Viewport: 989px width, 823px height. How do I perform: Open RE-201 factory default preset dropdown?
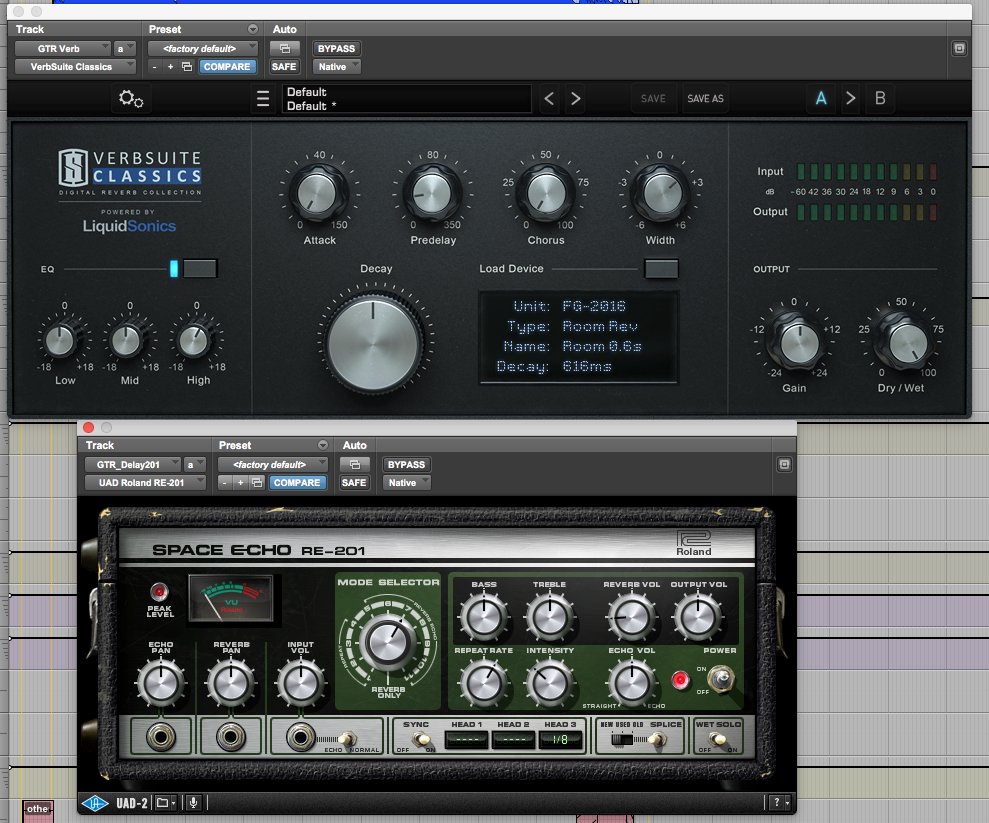[x=273, y=465]
